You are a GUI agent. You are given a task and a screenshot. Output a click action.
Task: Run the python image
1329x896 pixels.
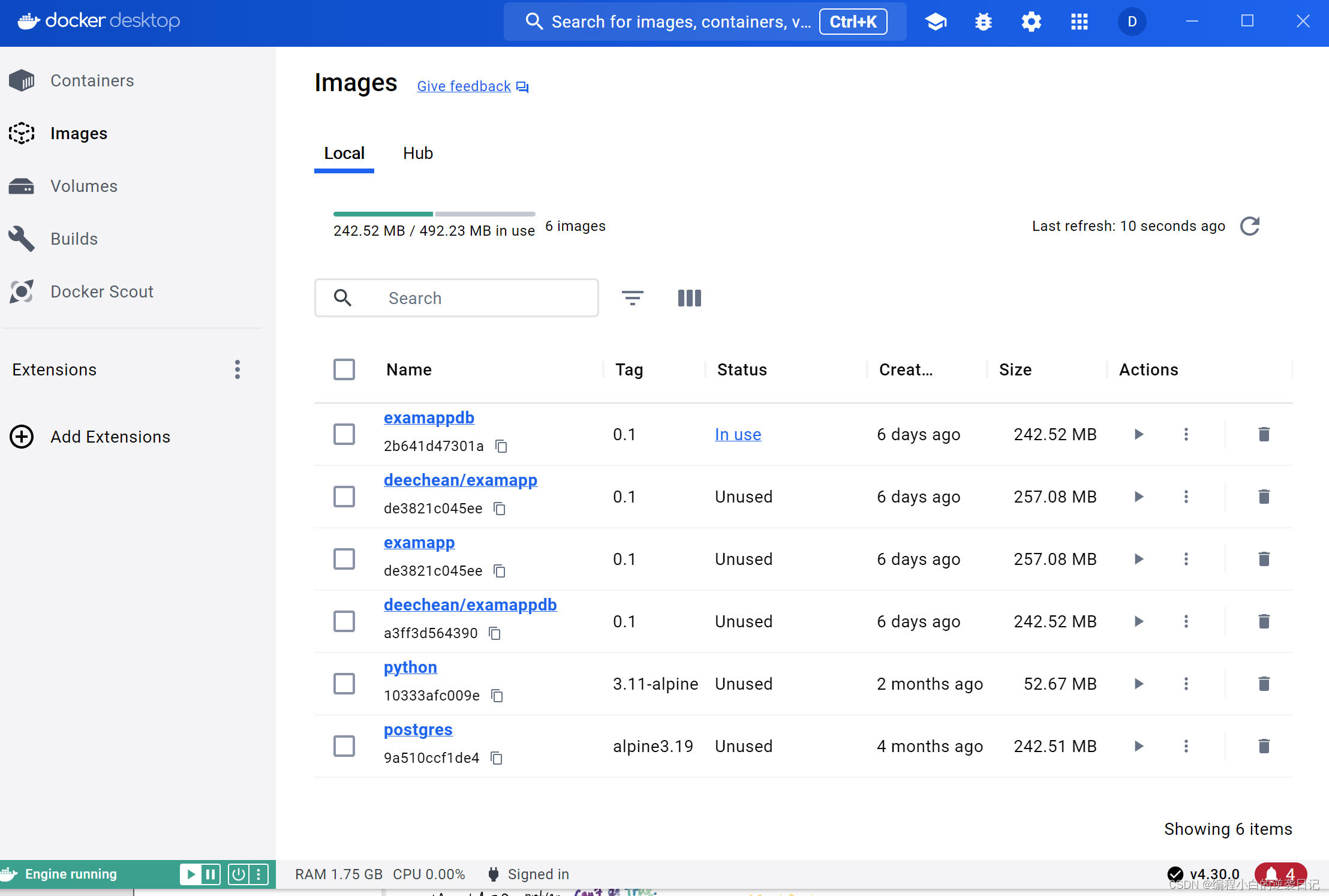click(1139, 684)
